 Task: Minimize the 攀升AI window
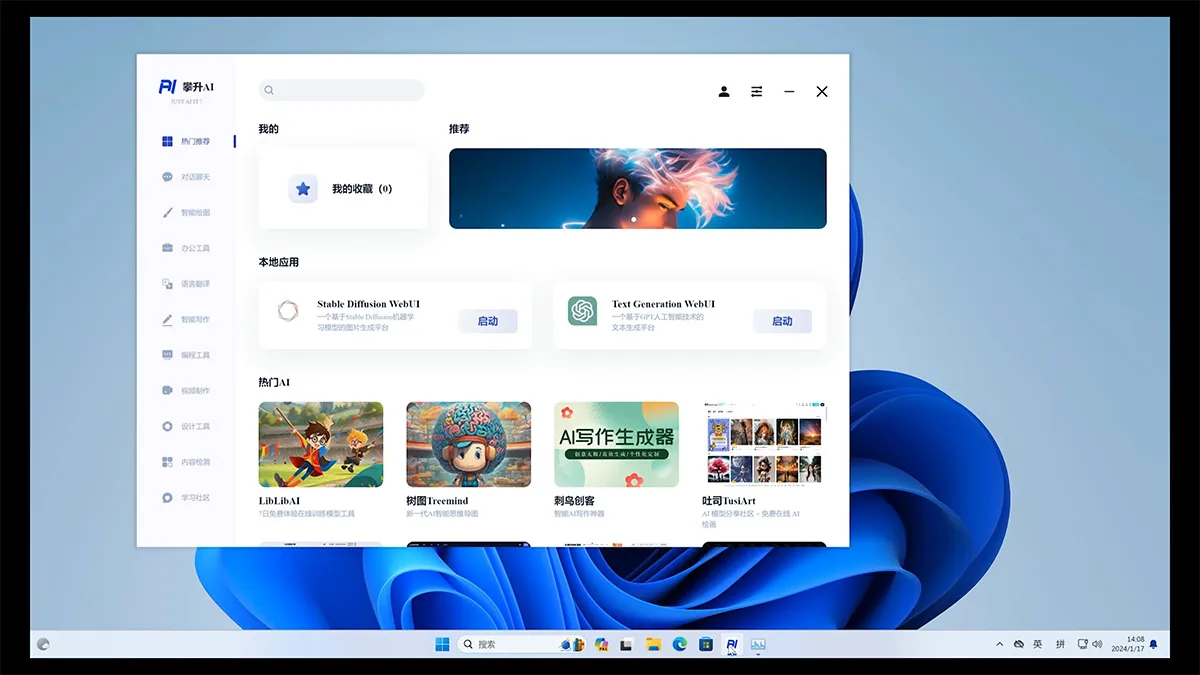789,91
